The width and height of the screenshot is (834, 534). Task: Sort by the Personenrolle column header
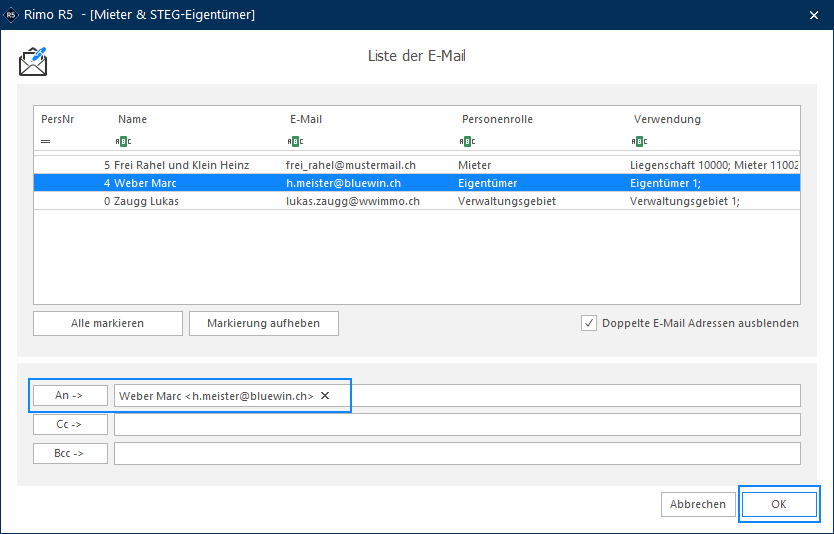pyautogui.click(x=497, y=119)
